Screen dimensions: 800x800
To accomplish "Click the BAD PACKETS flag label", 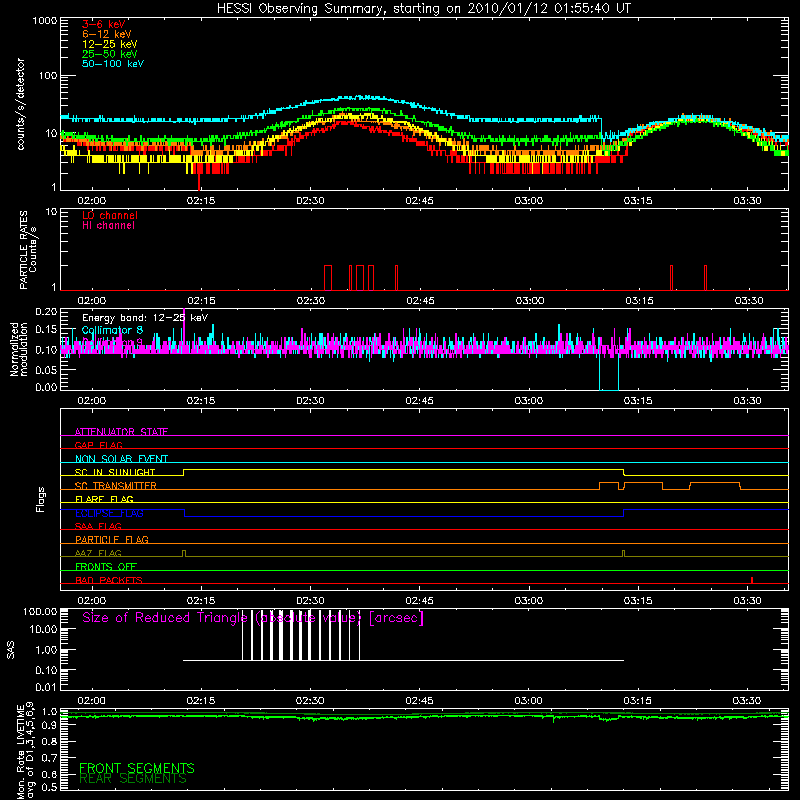I will click(109, 580).
